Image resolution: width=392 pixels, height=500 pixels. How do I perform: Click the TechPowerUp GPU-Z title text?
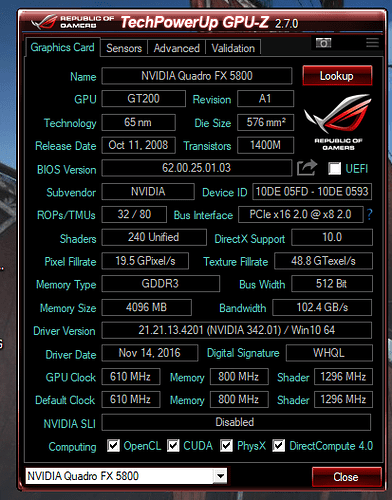click(194, 22)
